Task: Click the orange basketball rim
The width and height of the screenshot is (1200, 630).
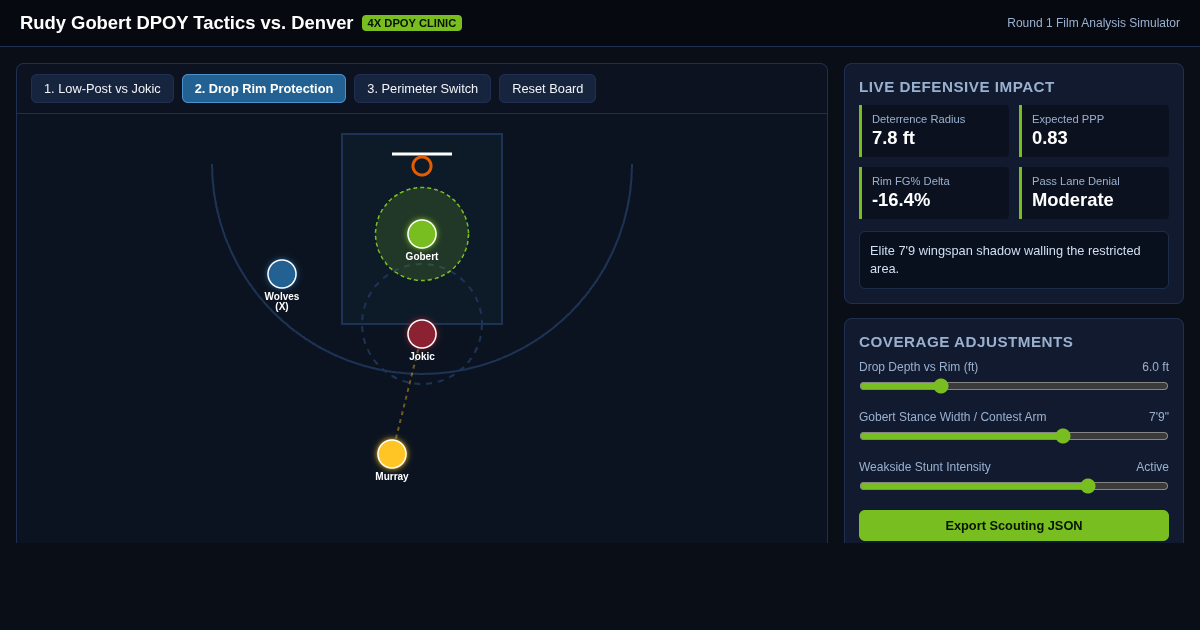Action: coord(422,166)
